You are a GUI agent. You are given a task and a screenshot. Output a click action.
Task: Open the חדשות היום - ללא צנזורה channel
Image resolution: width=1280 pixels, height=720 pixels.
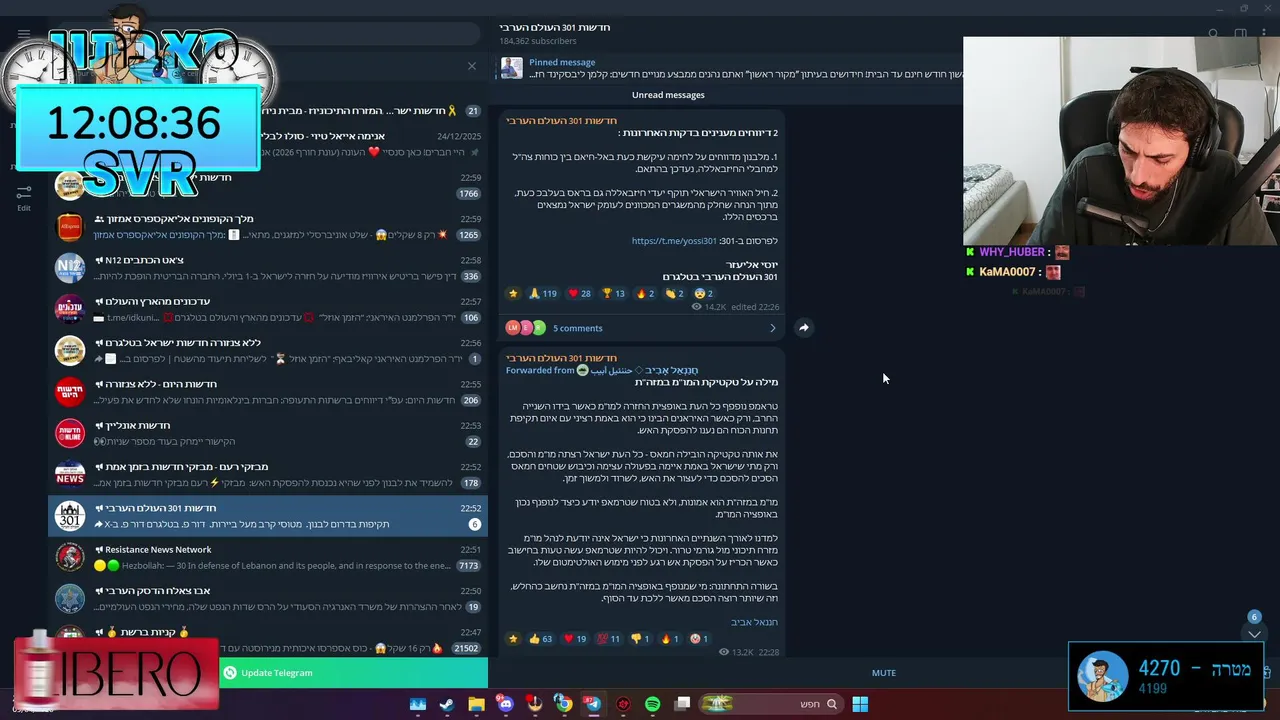pos(268,392)
